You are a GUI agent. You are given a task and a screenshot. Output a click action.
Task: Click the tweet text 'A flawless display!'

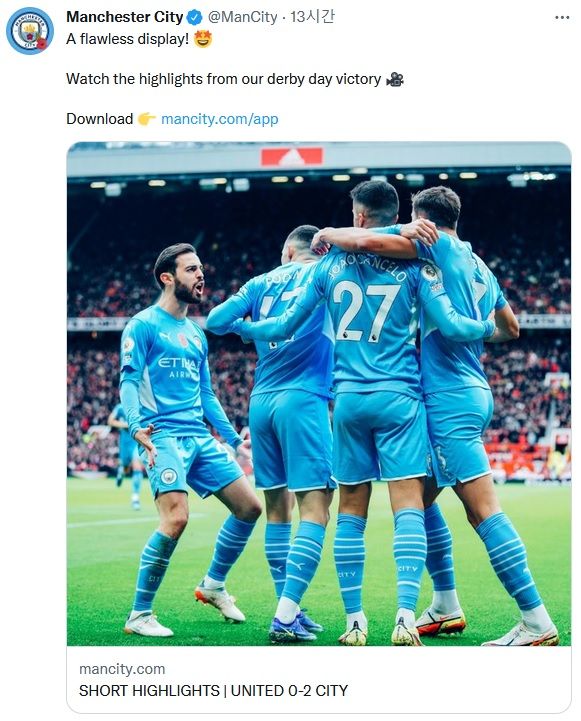[x=127, y=39]
